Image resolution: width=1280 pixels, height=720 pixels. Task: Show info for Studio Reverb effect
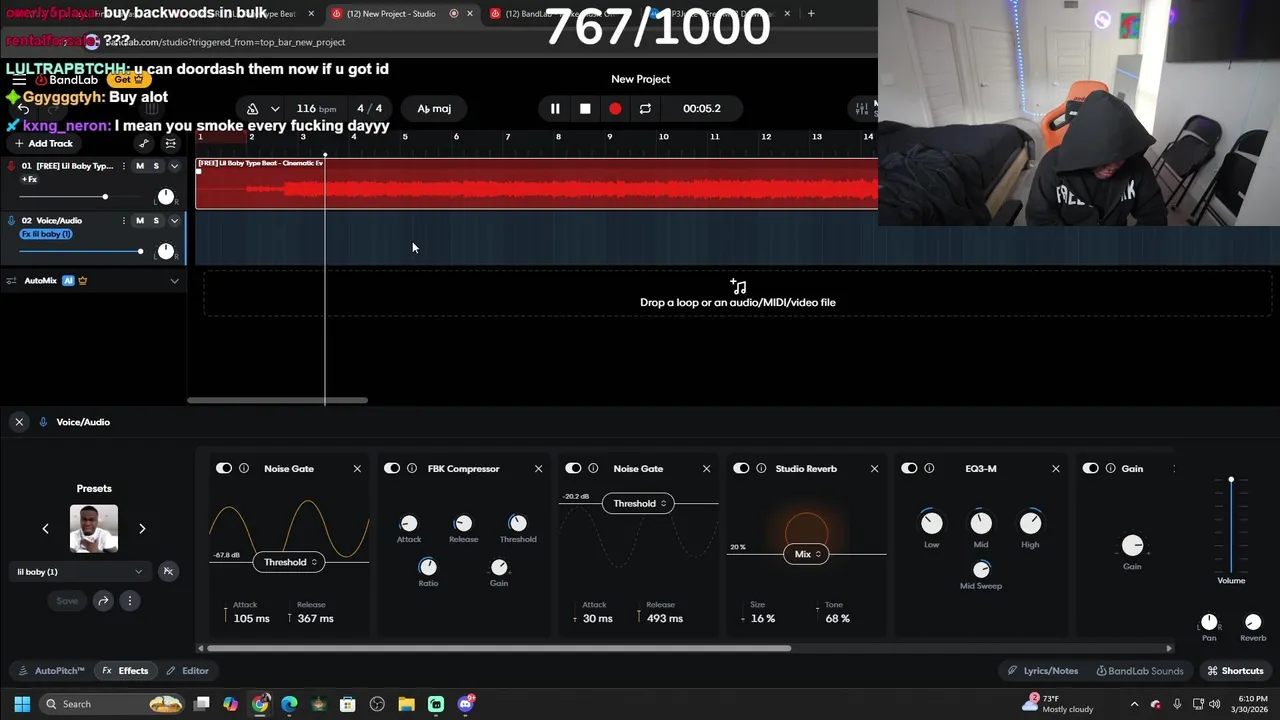(761, 468)
